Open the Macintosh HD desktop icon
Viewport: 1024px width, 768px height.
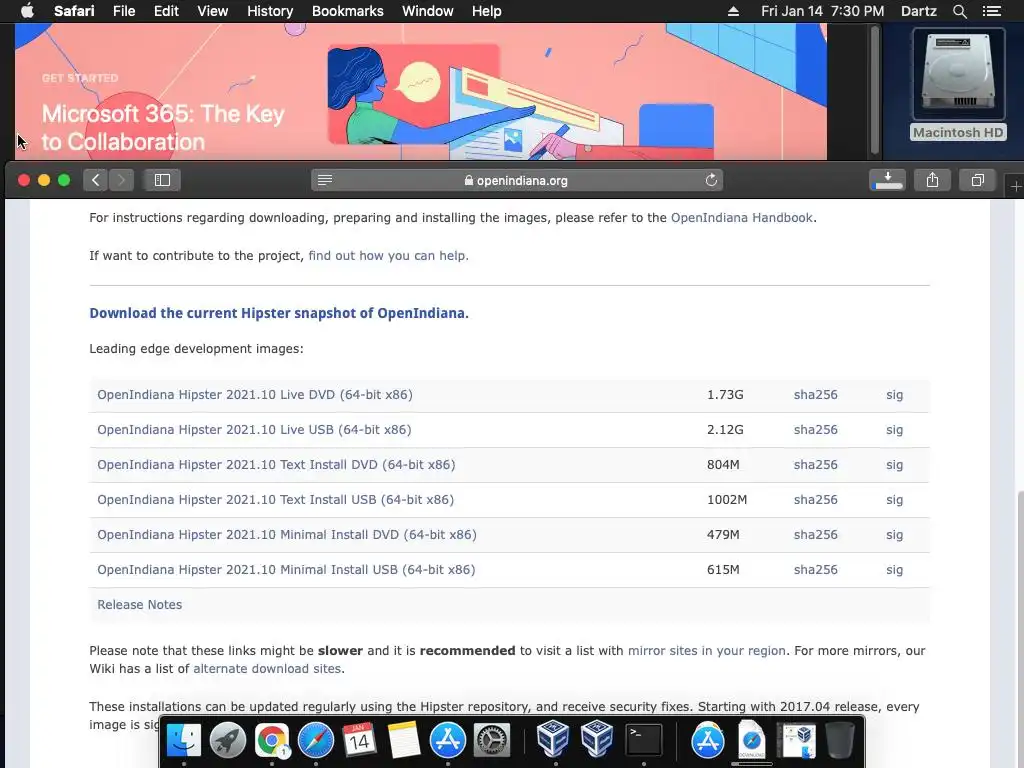pyautogui.click(x=958, y=84)
